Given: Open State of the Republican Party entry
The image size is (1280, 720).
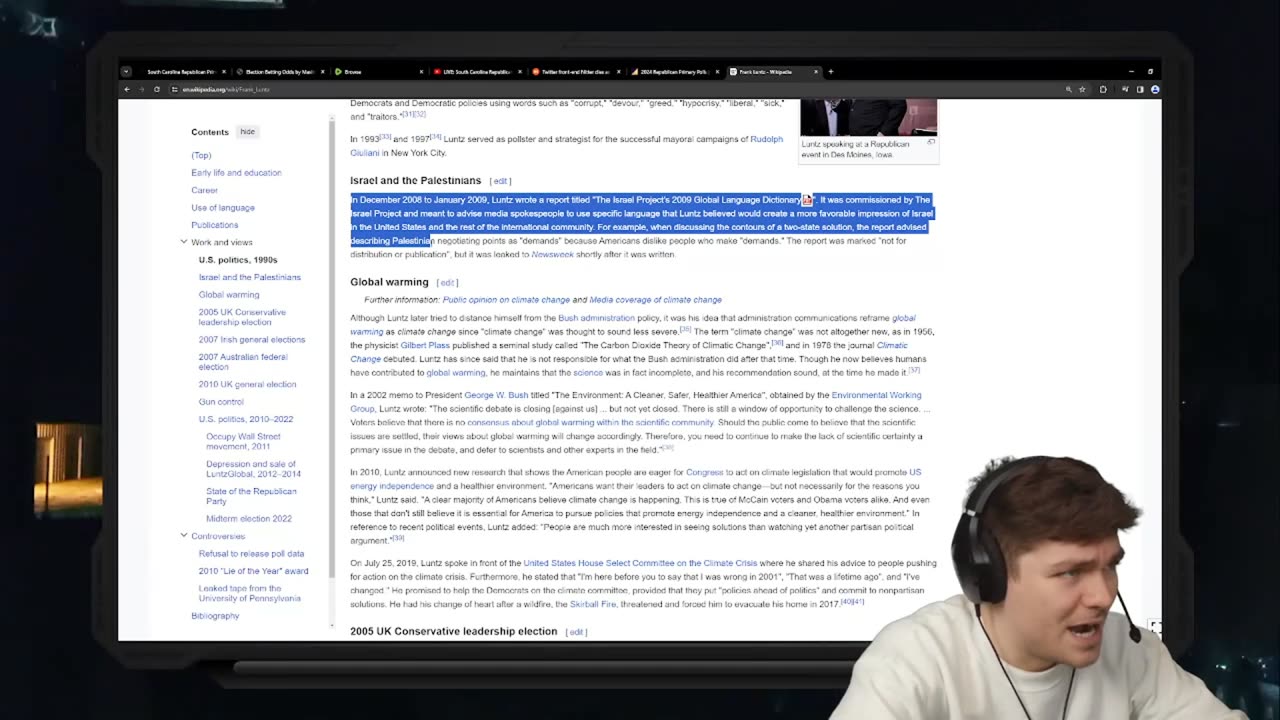Looking at the screenshot, I should 251,496.
